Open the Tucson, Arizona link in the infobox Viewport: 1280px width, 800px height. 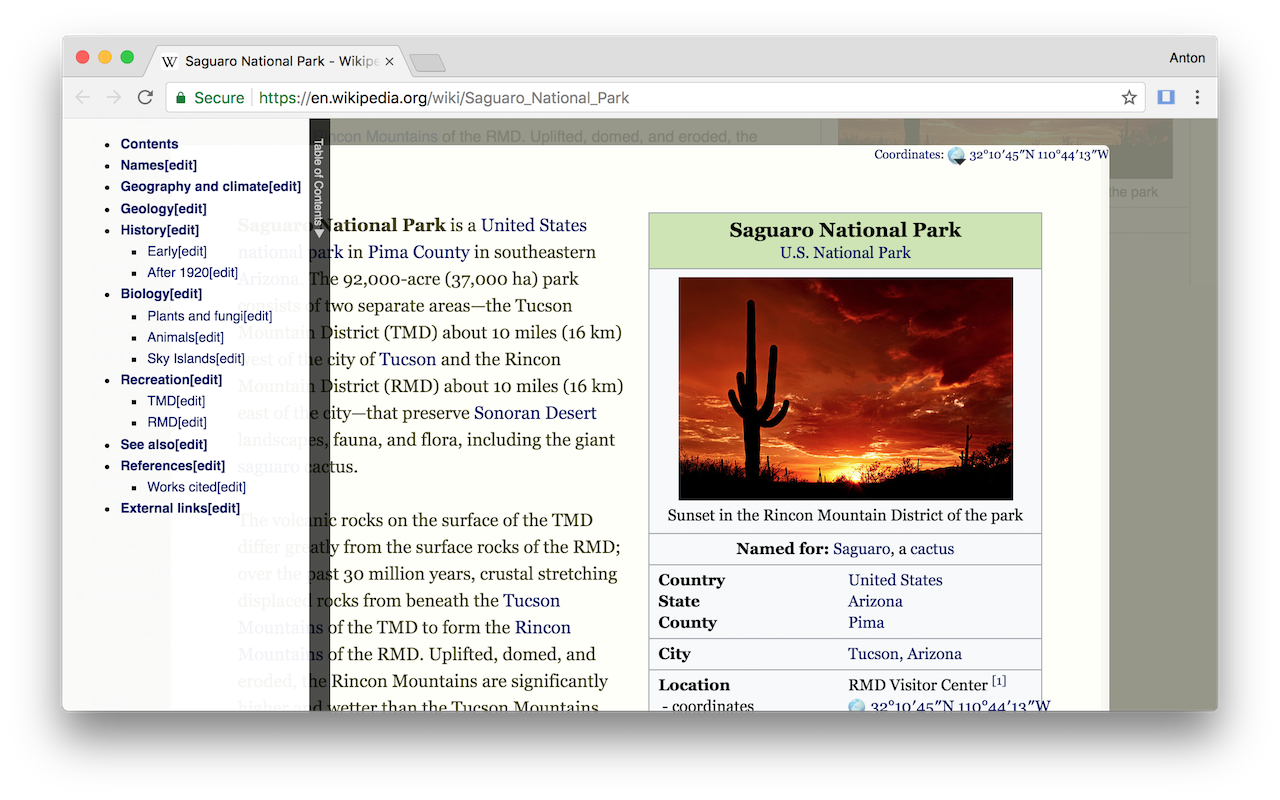point(905,653)
